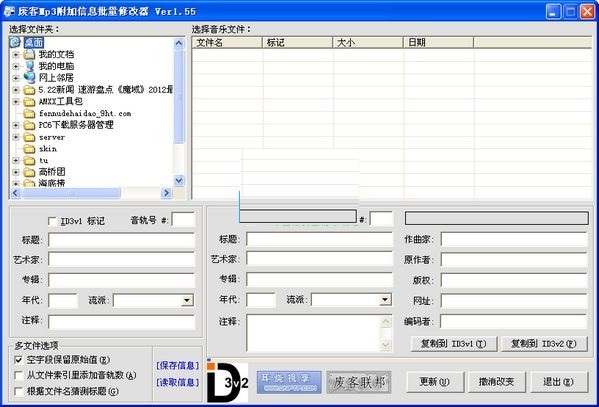Click the server folder icon
Viewport: 599px width, 407px height.
(x=29, y=137)
